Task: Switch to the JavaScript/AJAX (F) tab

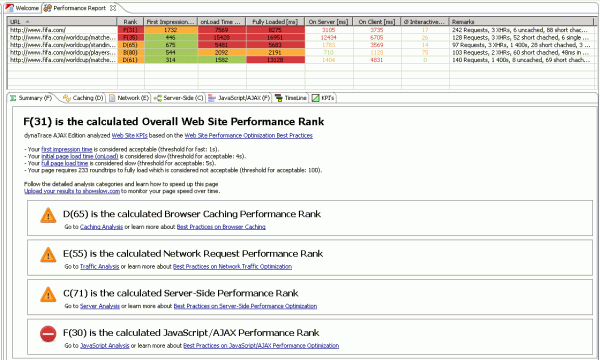Action: coord(240,98)
